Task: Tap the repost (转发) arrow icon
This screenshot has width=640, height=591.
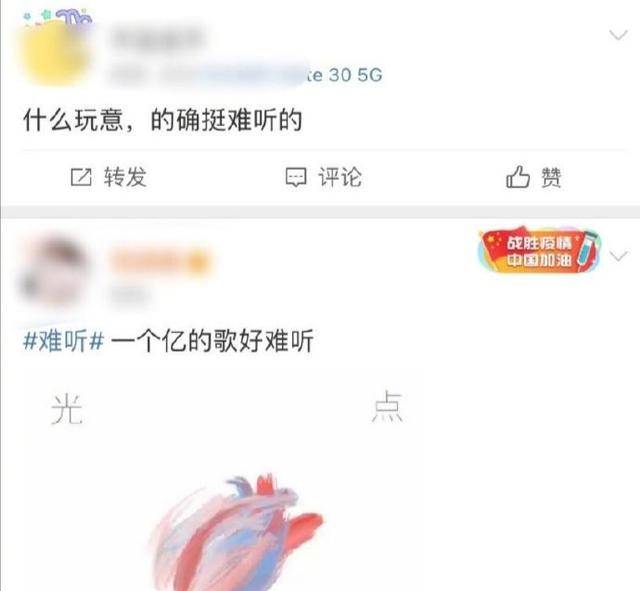Action: pos(81,177)
